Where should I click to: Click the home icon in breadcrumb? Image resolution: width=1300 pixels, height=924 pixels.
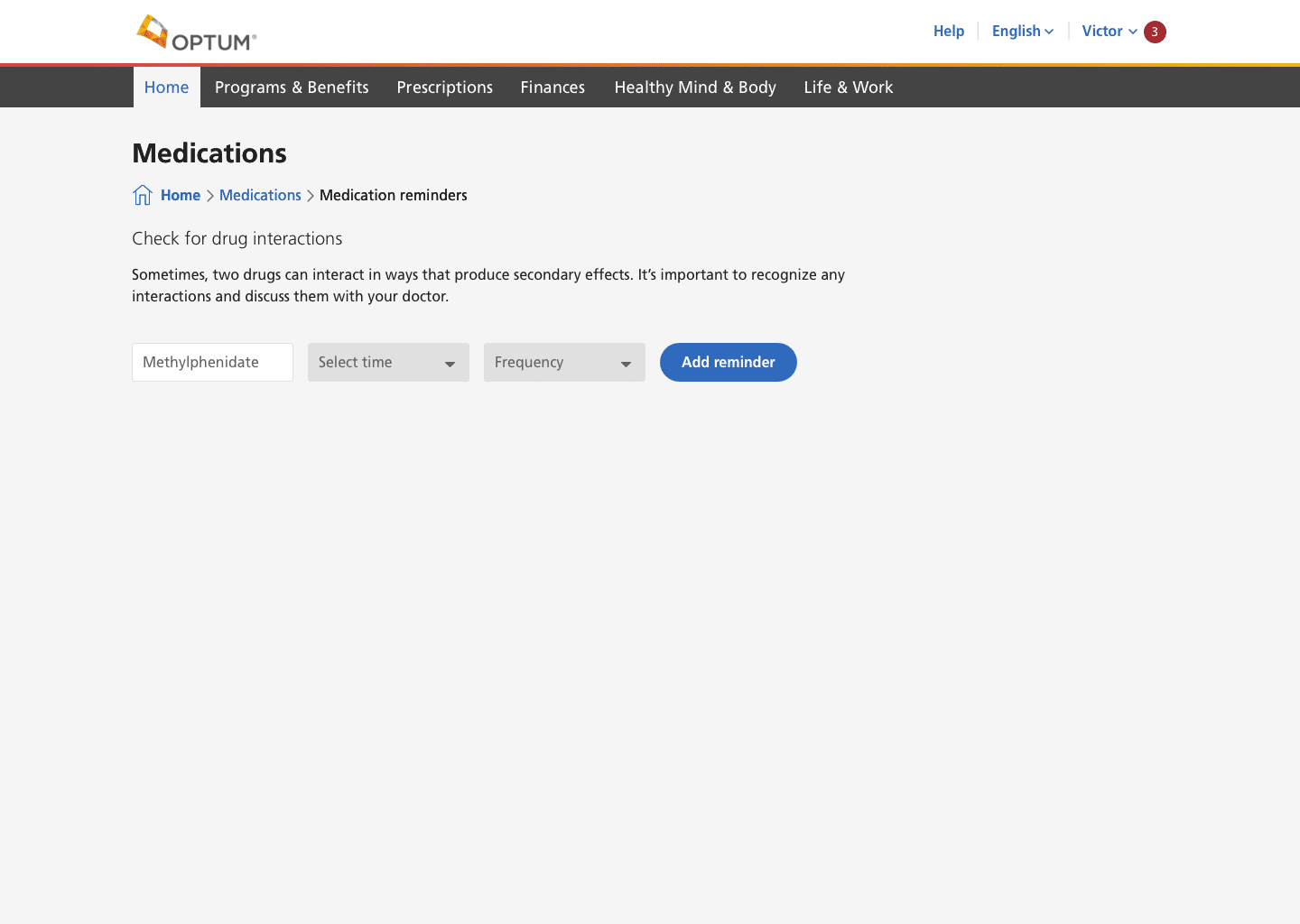143,195
